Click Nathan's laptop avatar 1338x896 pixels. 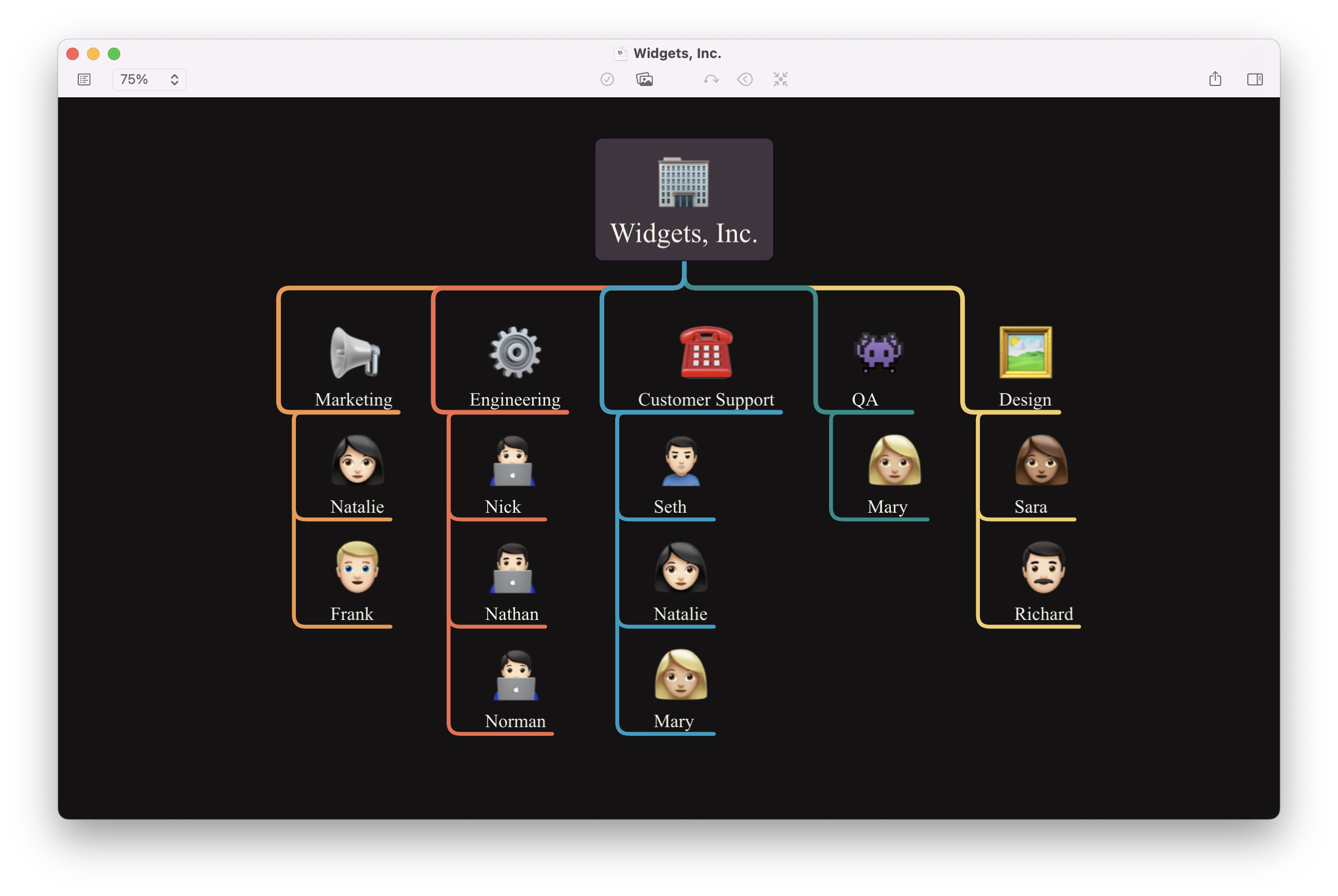tap(513, 568)
